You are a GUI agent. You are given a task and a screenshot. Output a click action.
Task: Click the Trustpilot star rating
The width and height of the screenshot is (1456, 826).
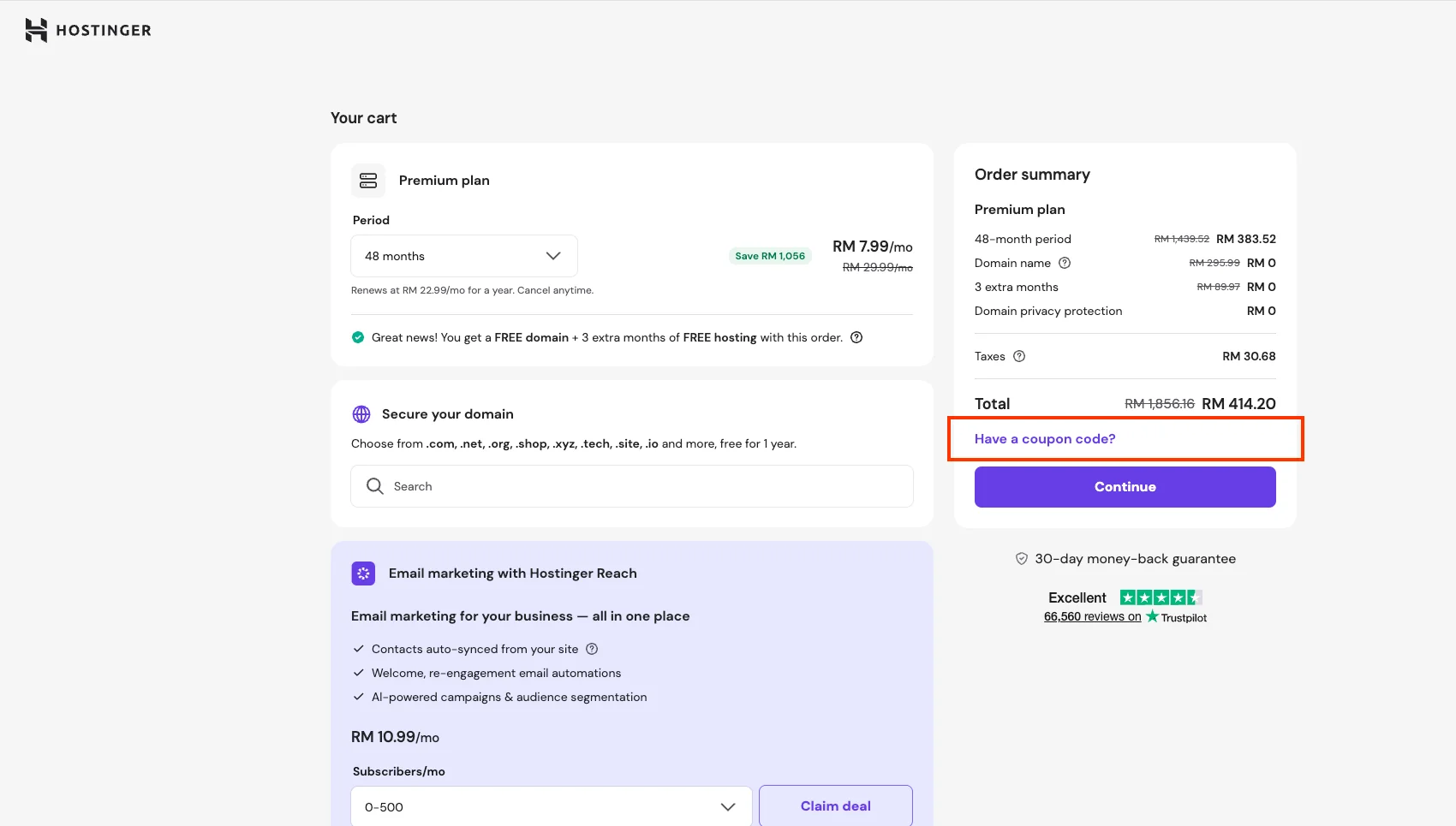coord(1161,597)
